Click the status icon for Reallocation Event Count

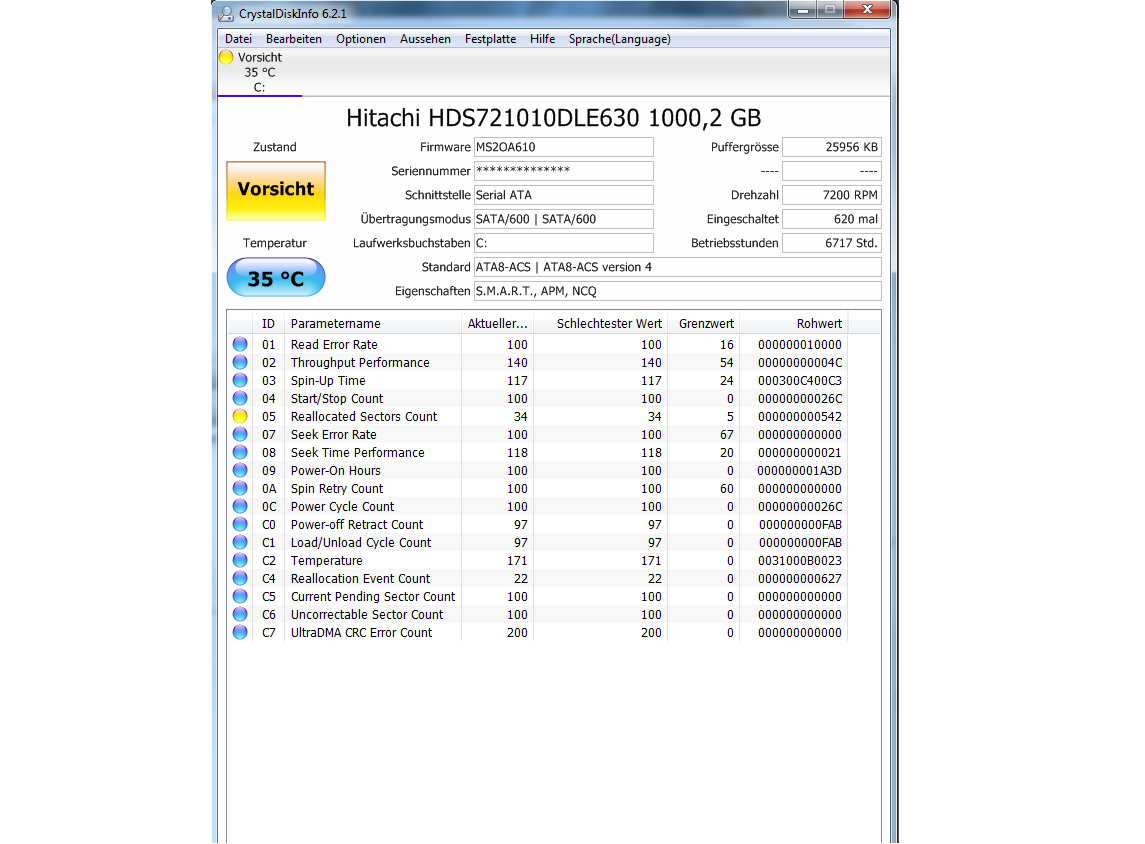pyautogui.click(x=240, y=578)
